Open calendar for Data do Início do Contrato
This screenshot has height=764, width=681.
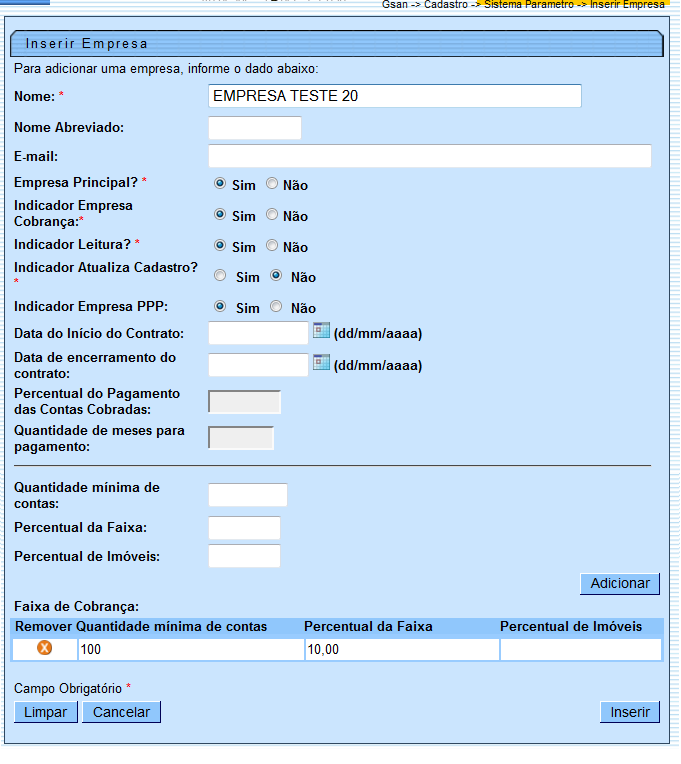click(321, 331)
